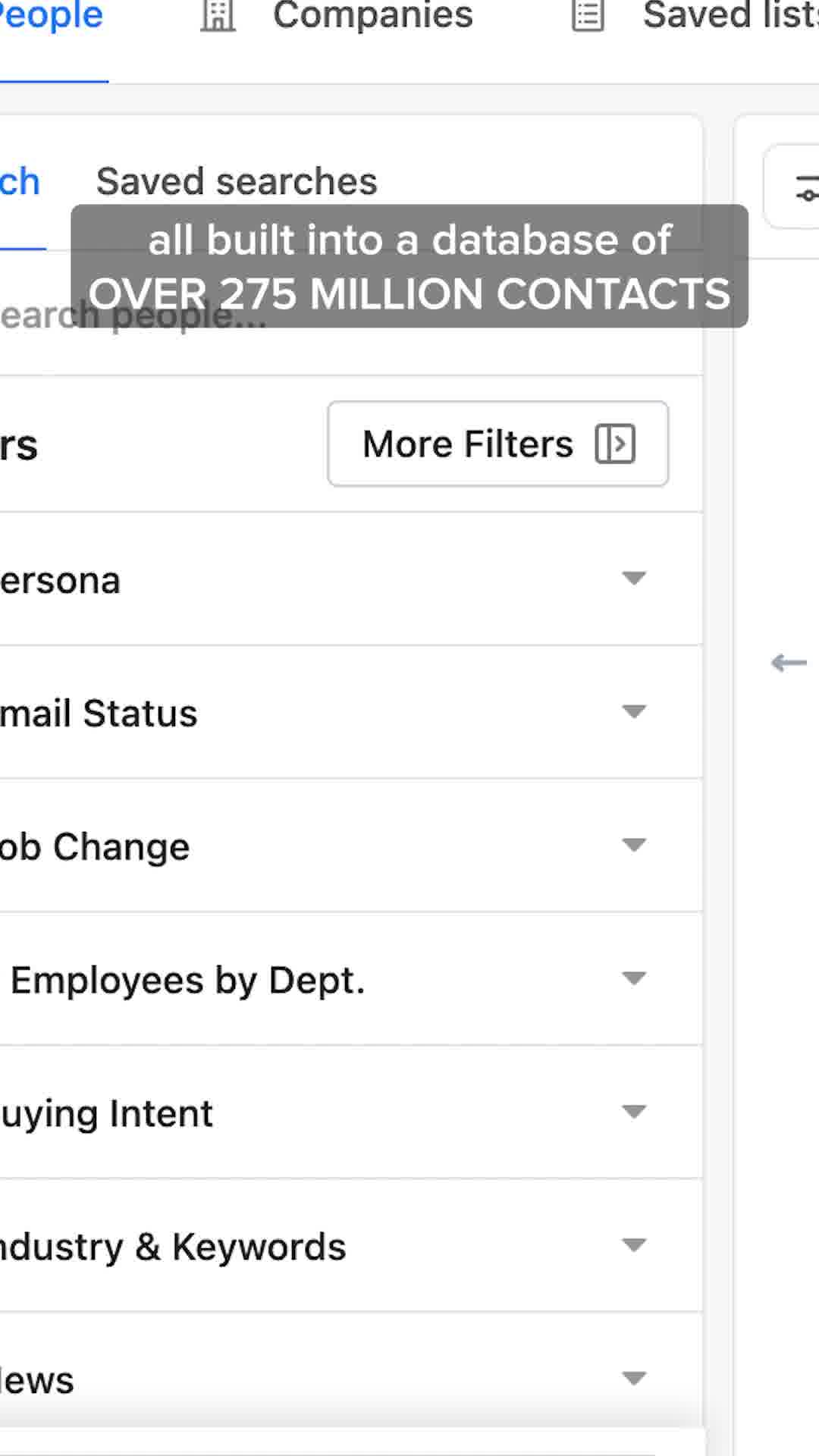Screen dimensions: 819x1456
Task: Click the Companies building icon
Action: [218, 16]
